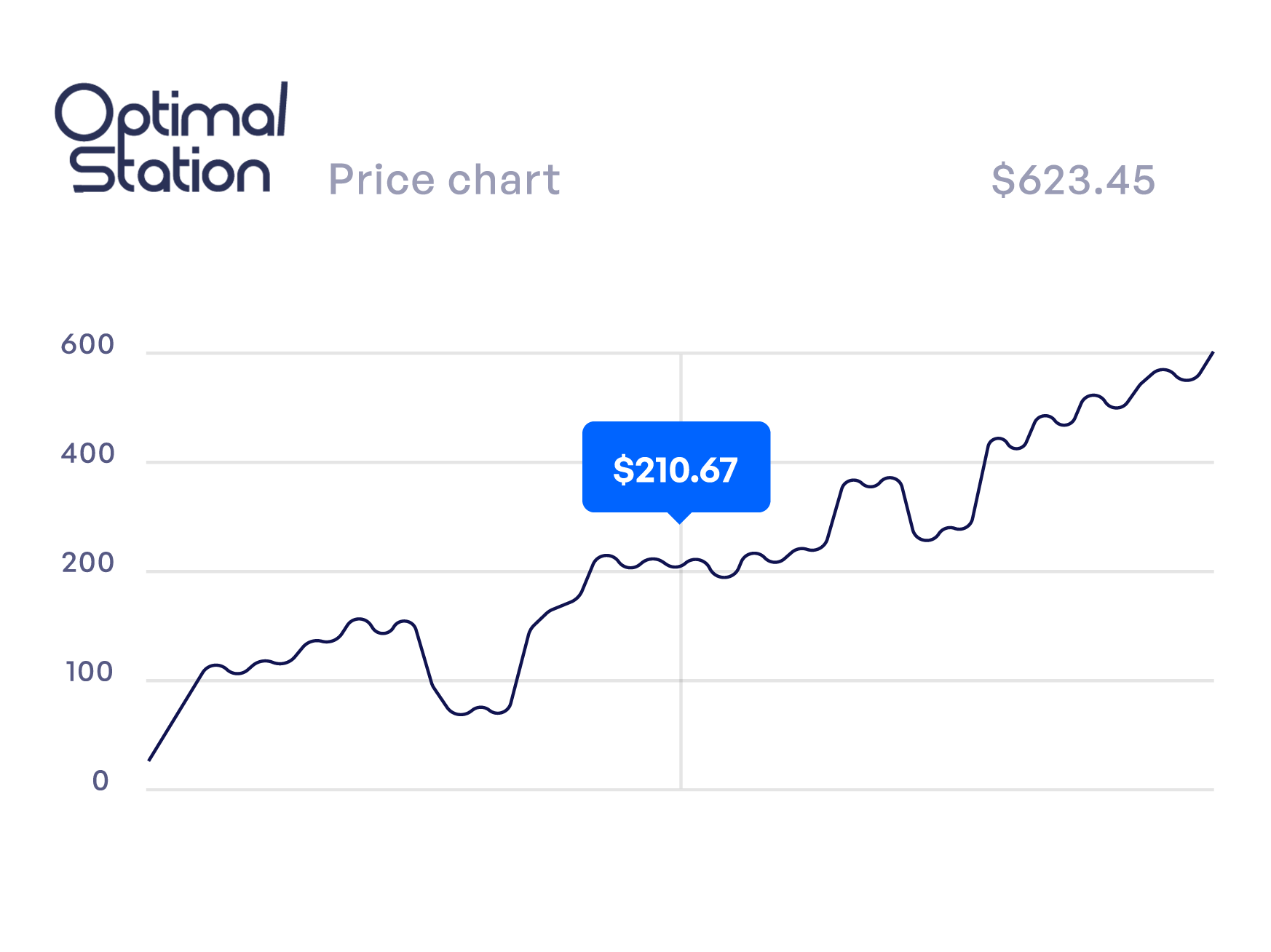This screenshot has height=952, width=1271.
Task: Click the Optimal Station logo
Action: [171, 138]
